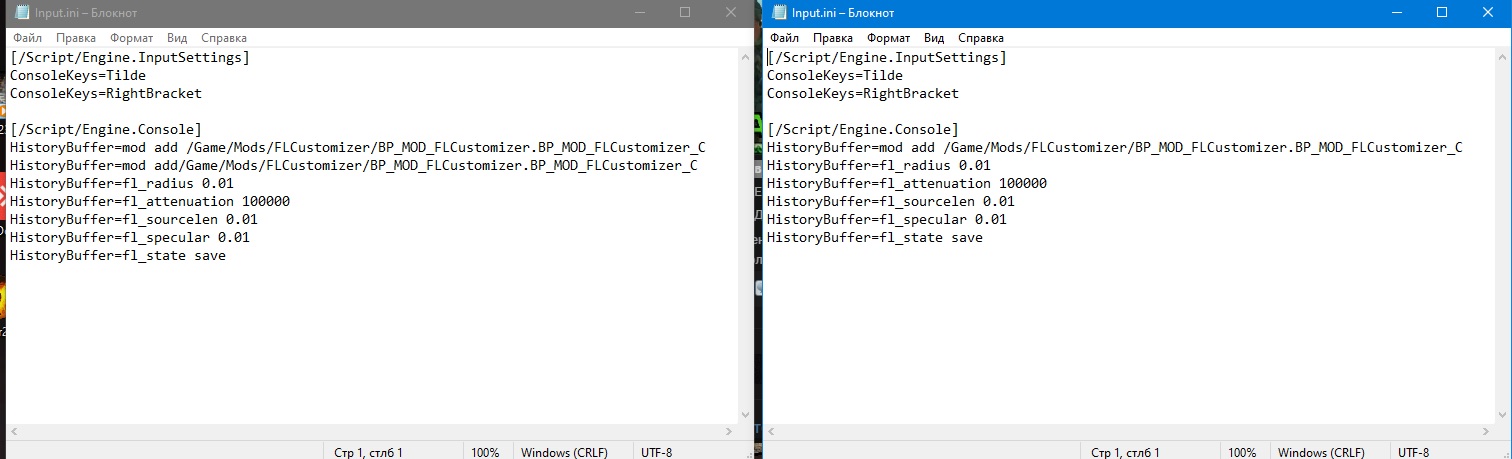Close the left Input.ini Notepad window

tap(731, 13)
